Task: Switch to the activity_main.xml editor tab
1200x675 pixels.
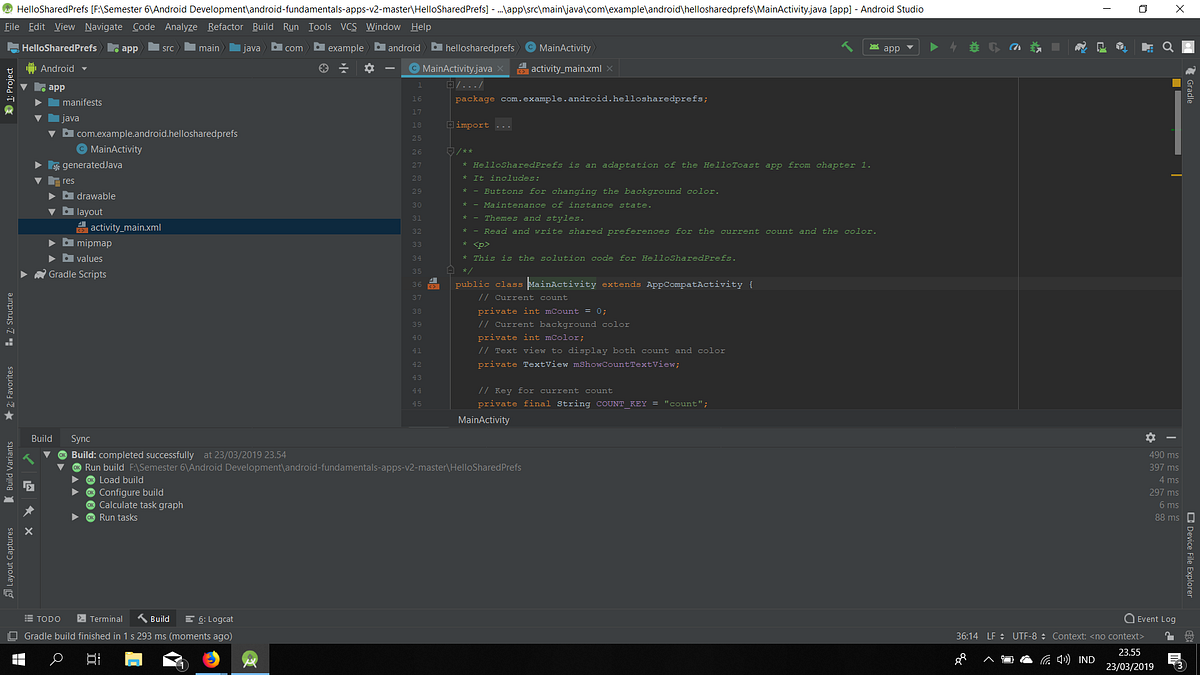Action: pos(565,68)
